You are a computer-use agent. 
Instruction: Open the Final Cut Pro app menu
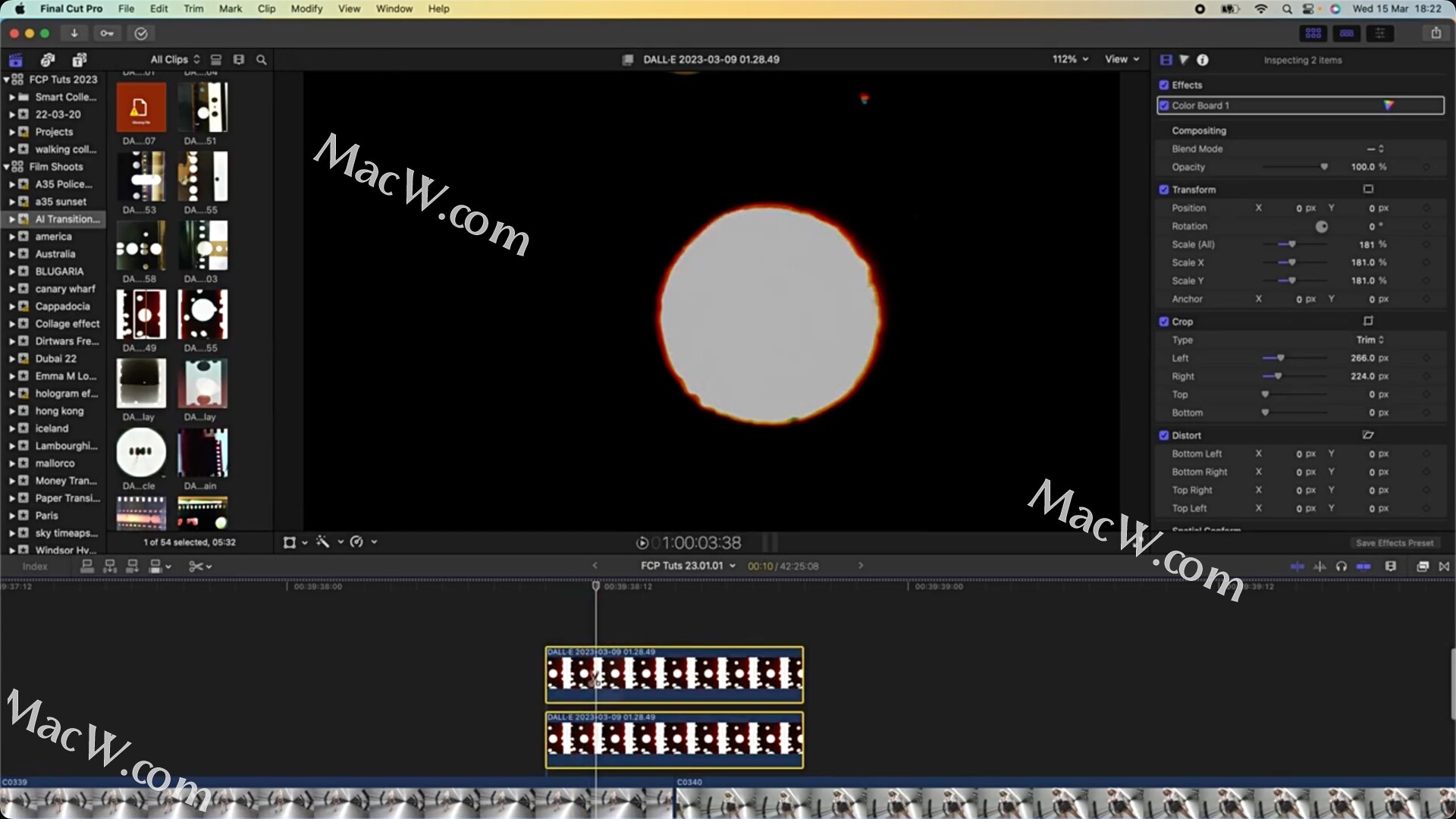(x=71, y=8)
